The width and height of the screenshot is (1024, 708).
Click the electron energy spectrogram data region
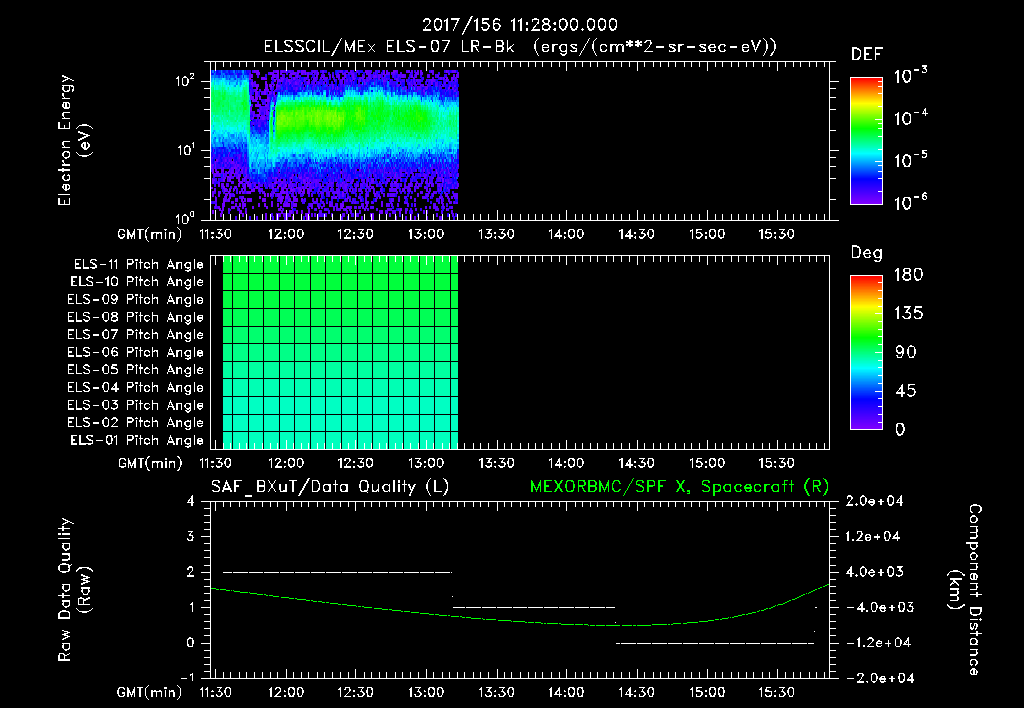[x=334, y=144]
